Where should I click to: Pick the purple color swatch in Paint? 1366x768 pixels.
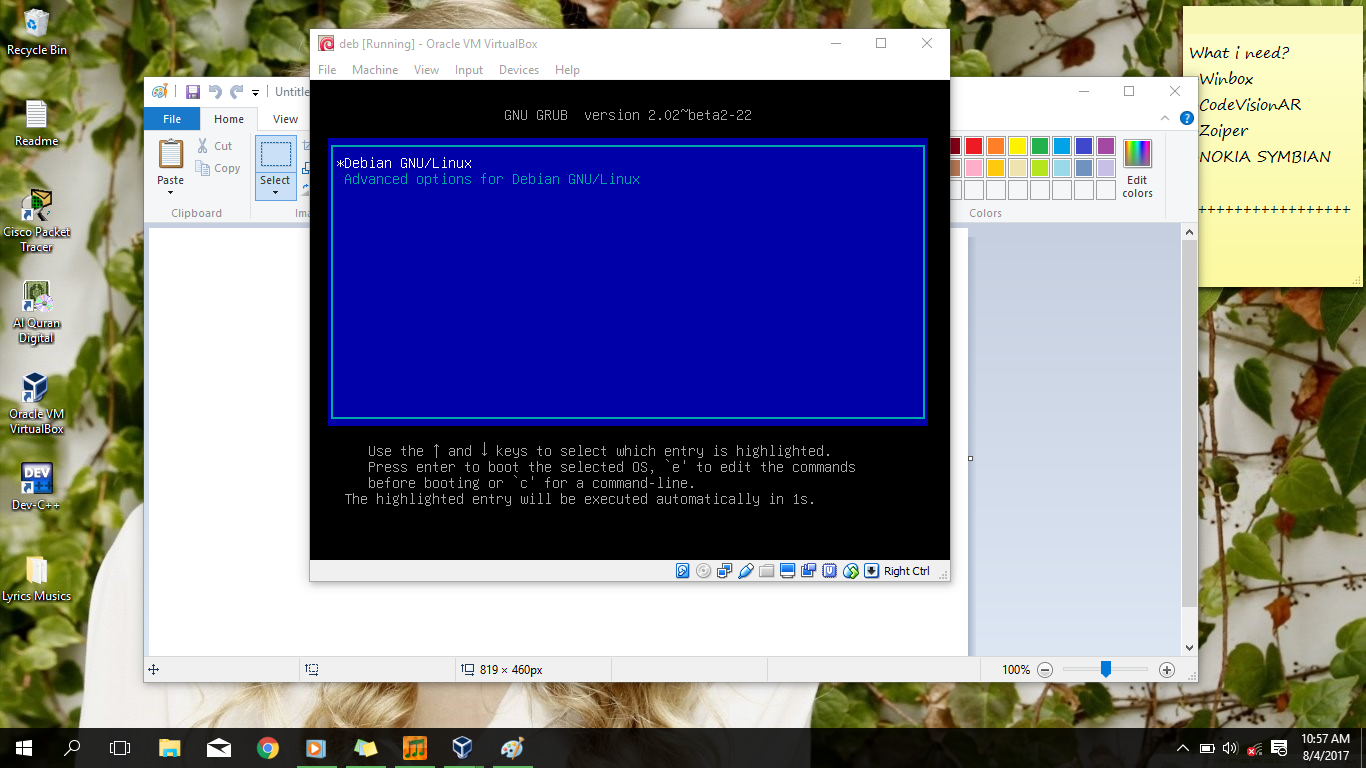1106,146
